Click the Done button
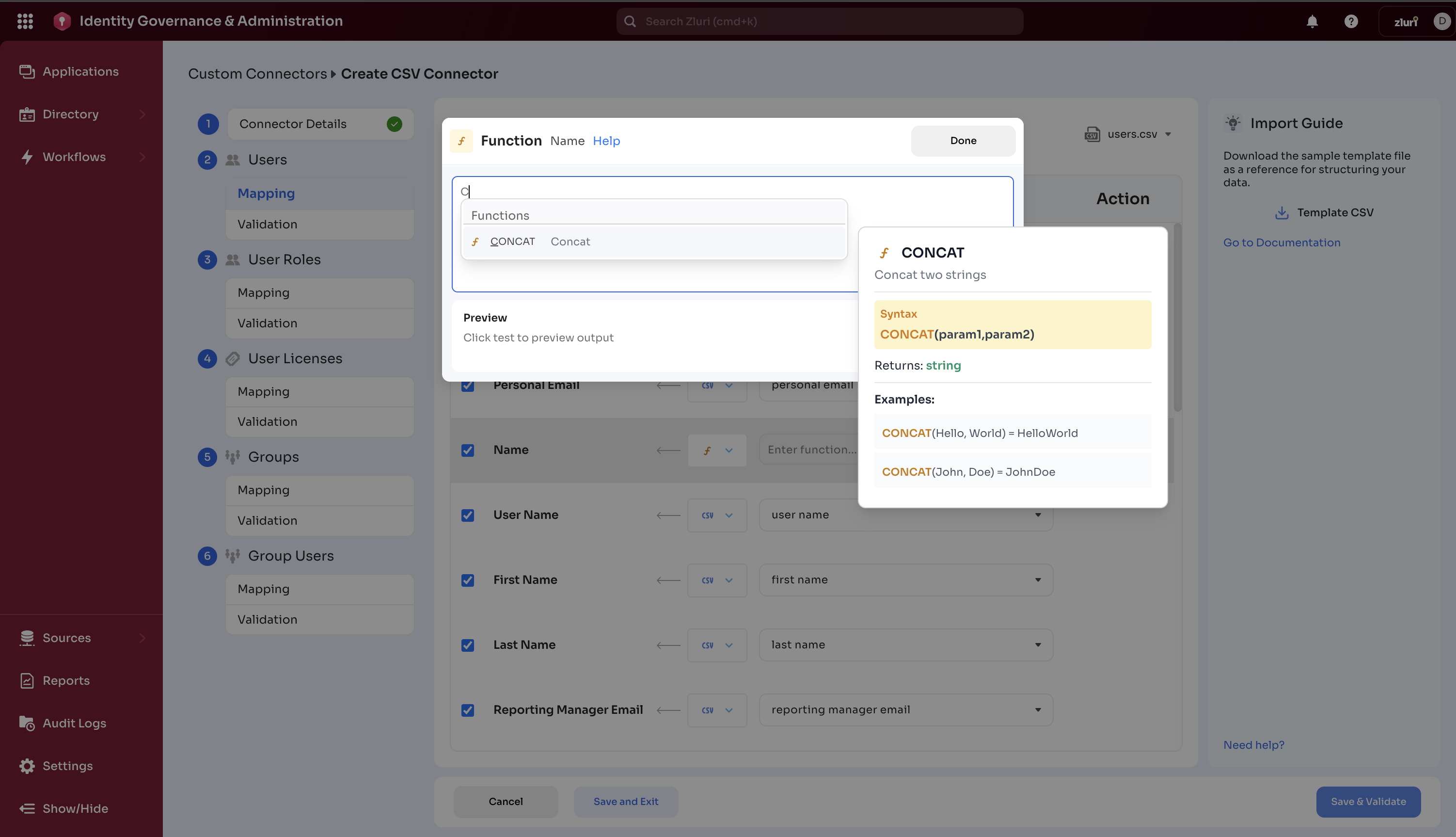This screenshot has width=1456, height=837. click(x=963, y=141)
